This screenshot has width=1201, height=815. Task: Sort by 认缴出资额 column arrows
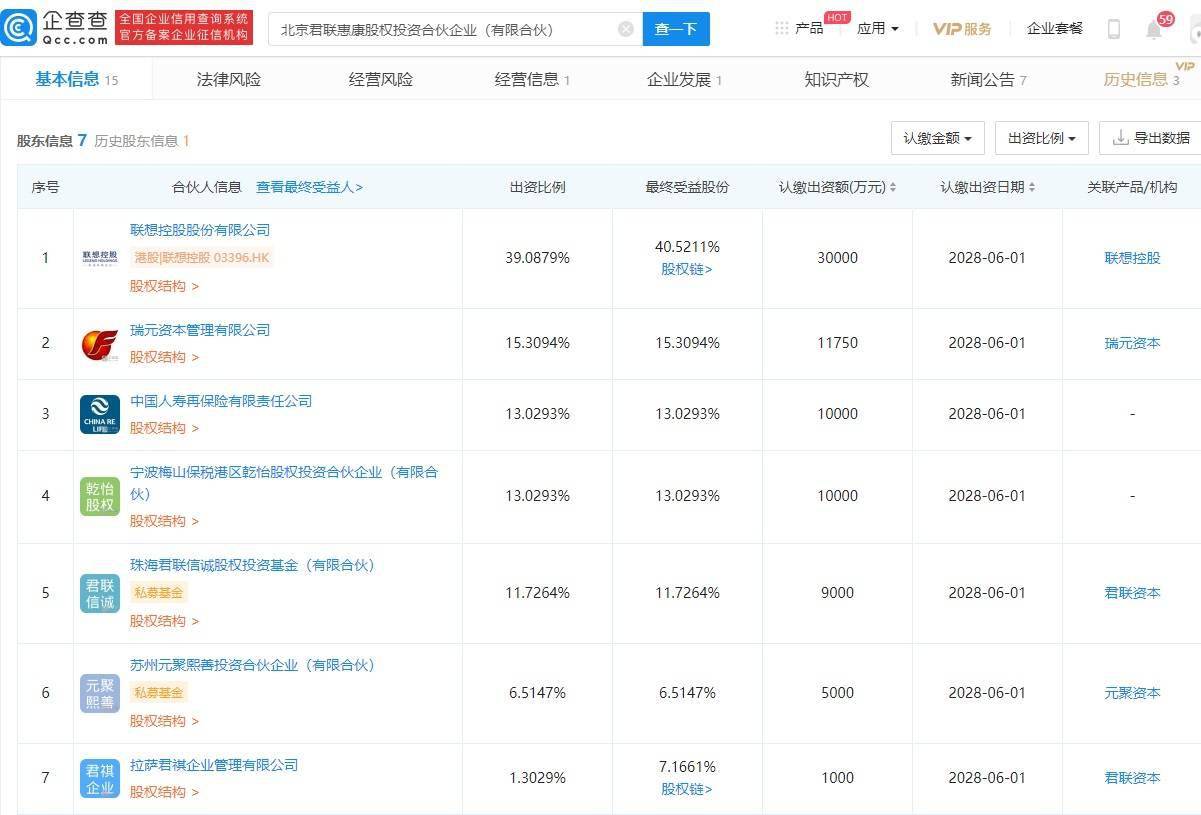[x=892, y=187]
